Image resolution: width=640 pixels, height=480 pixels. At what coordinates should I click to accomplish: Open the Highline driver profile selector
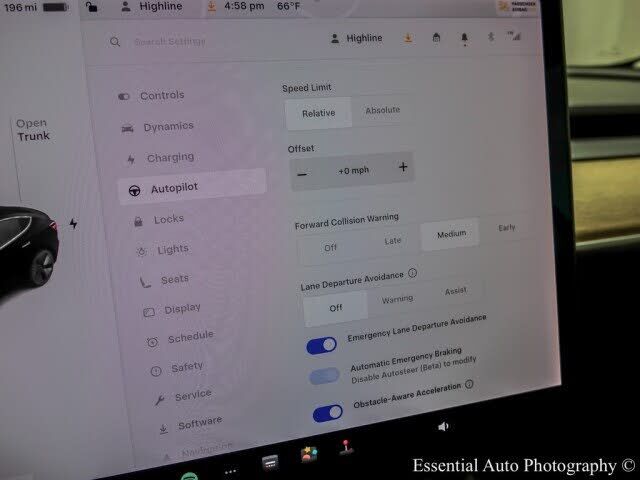[356, 39]
